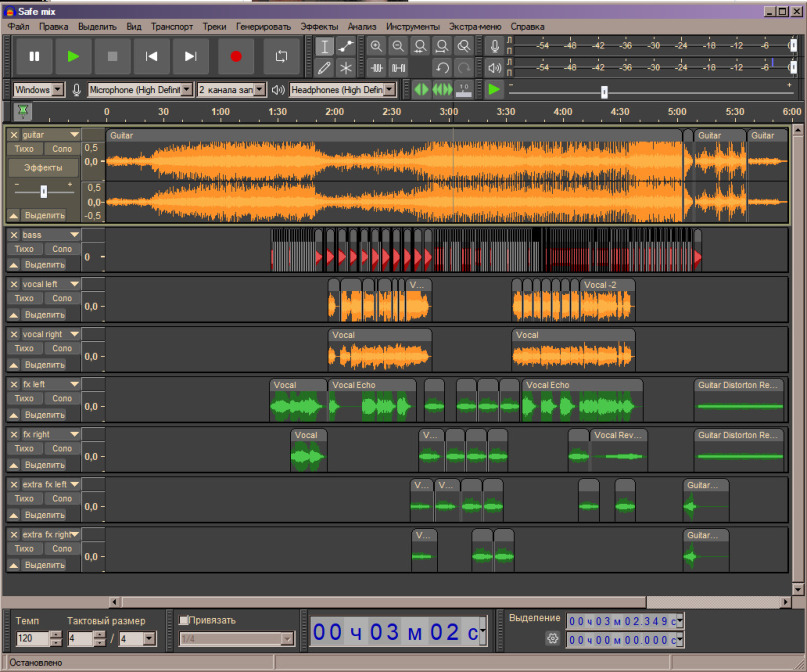This screenshot has height=672, width=807.
Task: Open the Треки menu
Action: pos(213,25)
